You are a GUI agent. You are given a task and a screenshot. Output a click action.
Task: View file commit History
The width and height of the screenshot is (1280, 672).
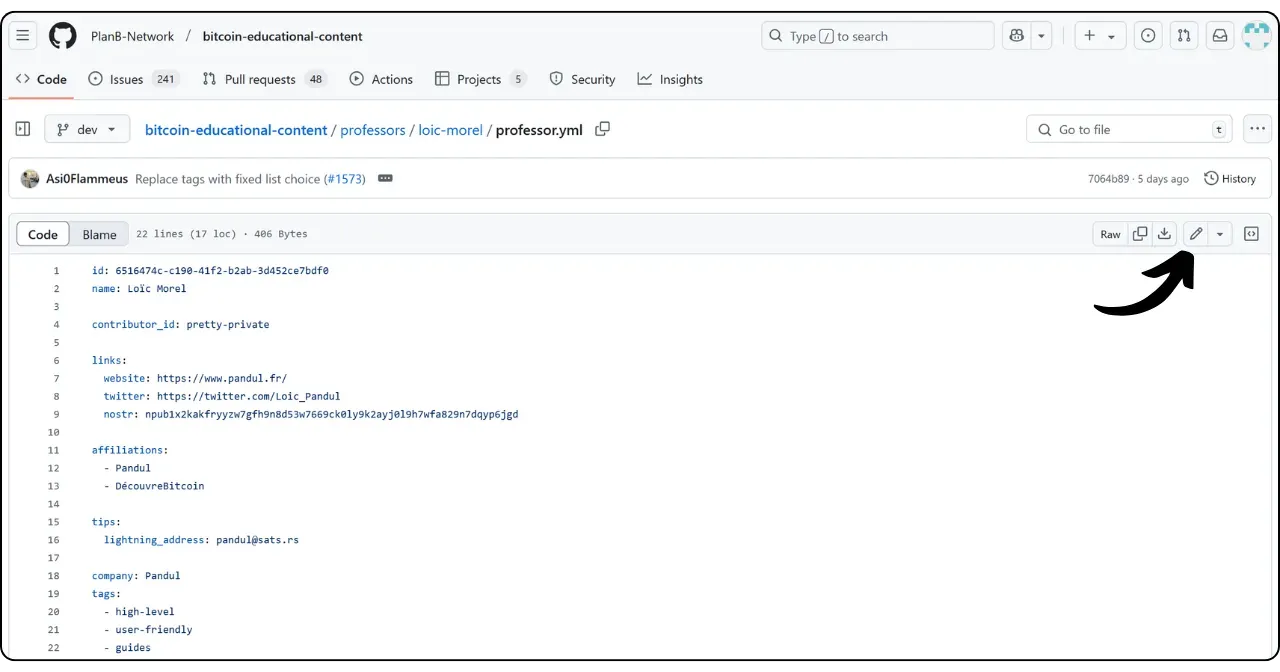click(1230, 178)
